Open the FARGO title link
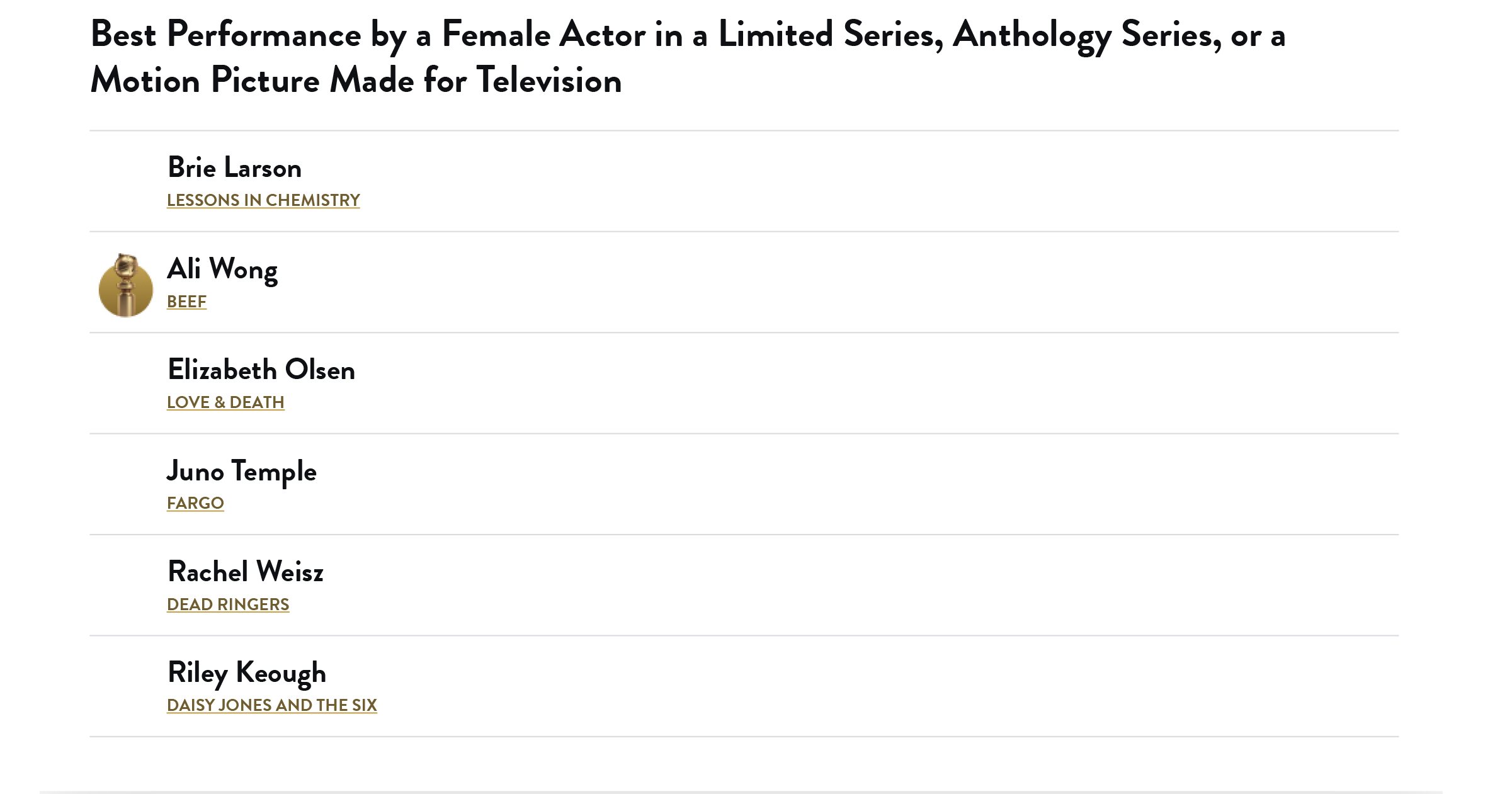The width and height of the screenshot is (1512, 794). pyautogui.click(x=195, y=503)
